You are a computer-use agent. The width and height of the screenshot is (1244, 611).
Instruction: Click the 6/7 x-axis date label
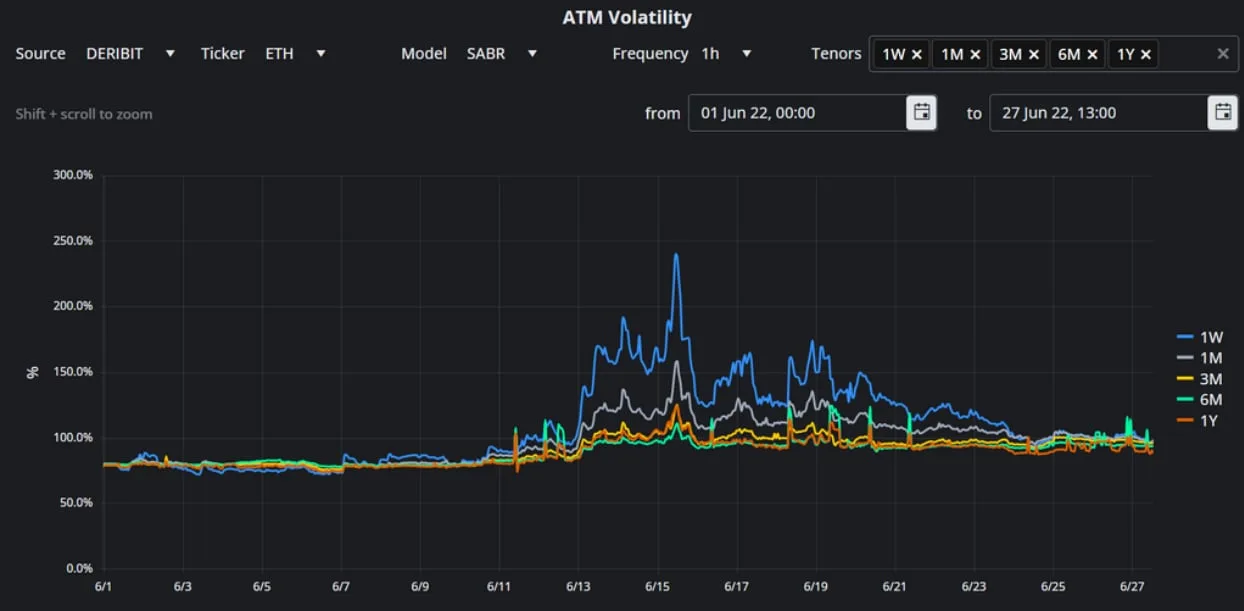click(x=341, y=588)
